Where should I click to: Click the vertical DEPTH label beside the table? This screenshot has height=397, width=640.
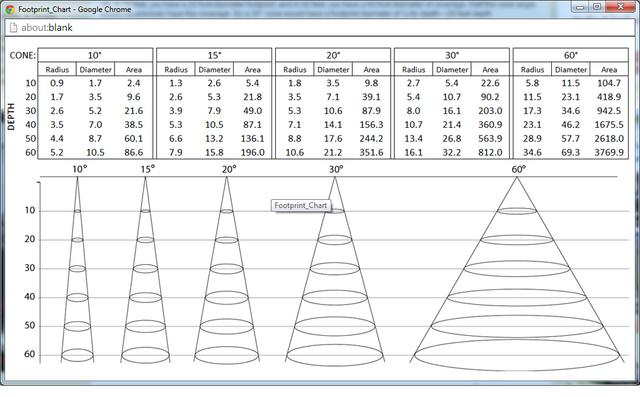pos(11,117)
